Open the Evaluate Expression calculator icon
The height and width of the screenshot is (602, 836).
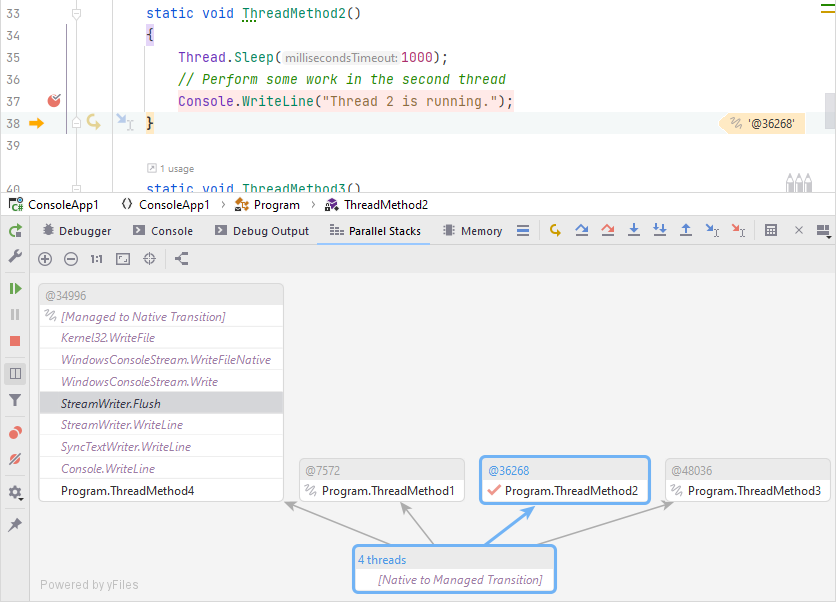pyautogui.click(x=771, y=230)
